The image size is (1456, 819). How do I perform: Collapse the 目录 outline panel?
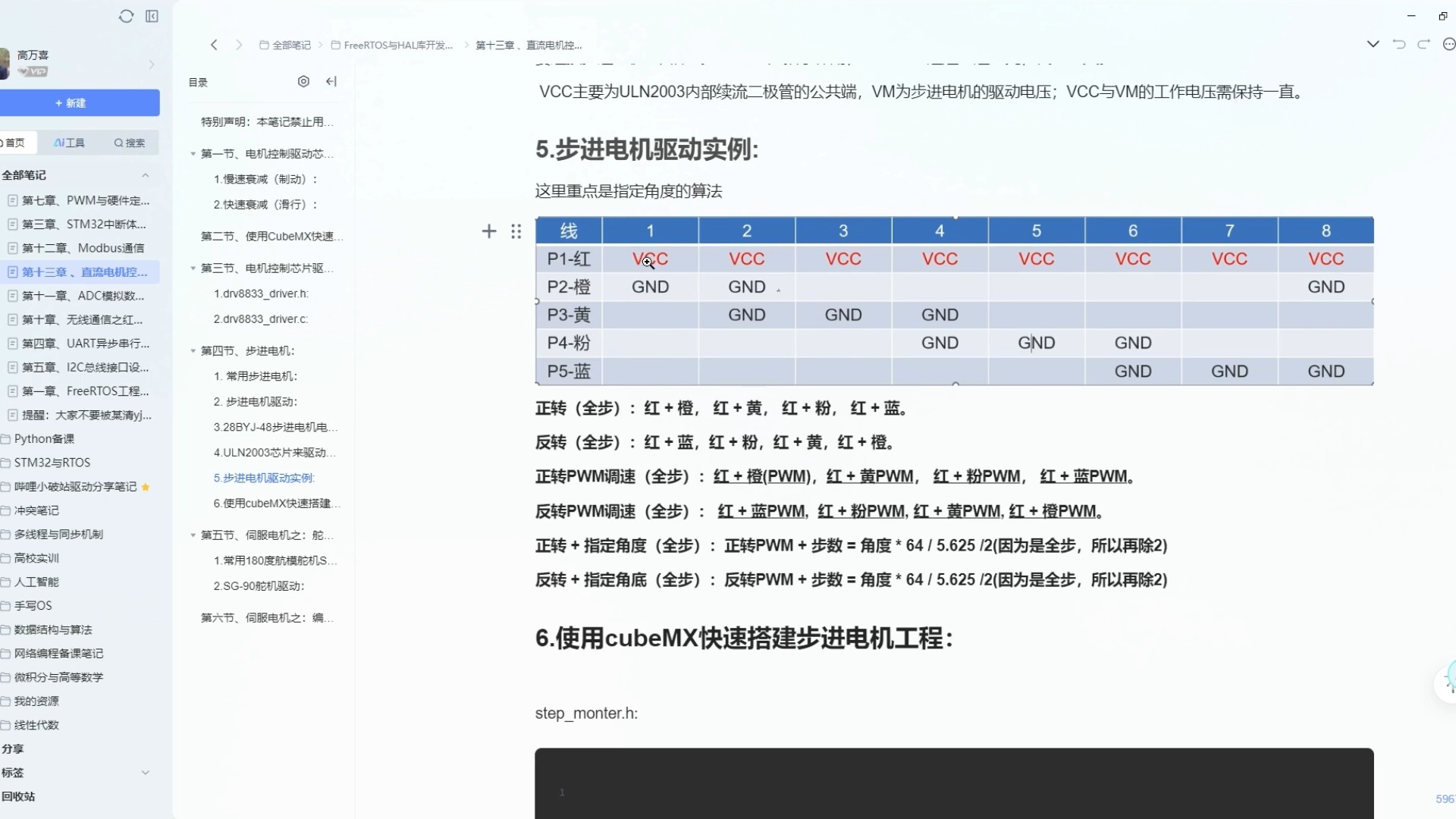(x=331, y=81)
